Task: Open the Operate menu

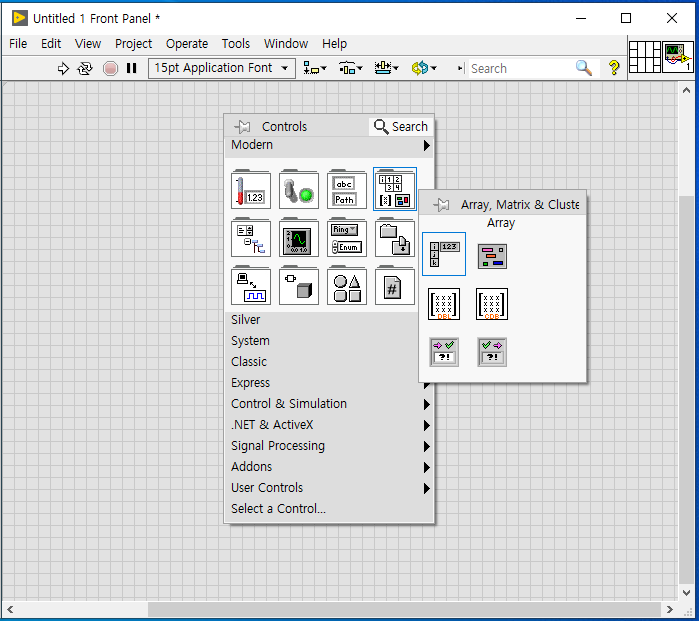Action: [x=187, y=44]
